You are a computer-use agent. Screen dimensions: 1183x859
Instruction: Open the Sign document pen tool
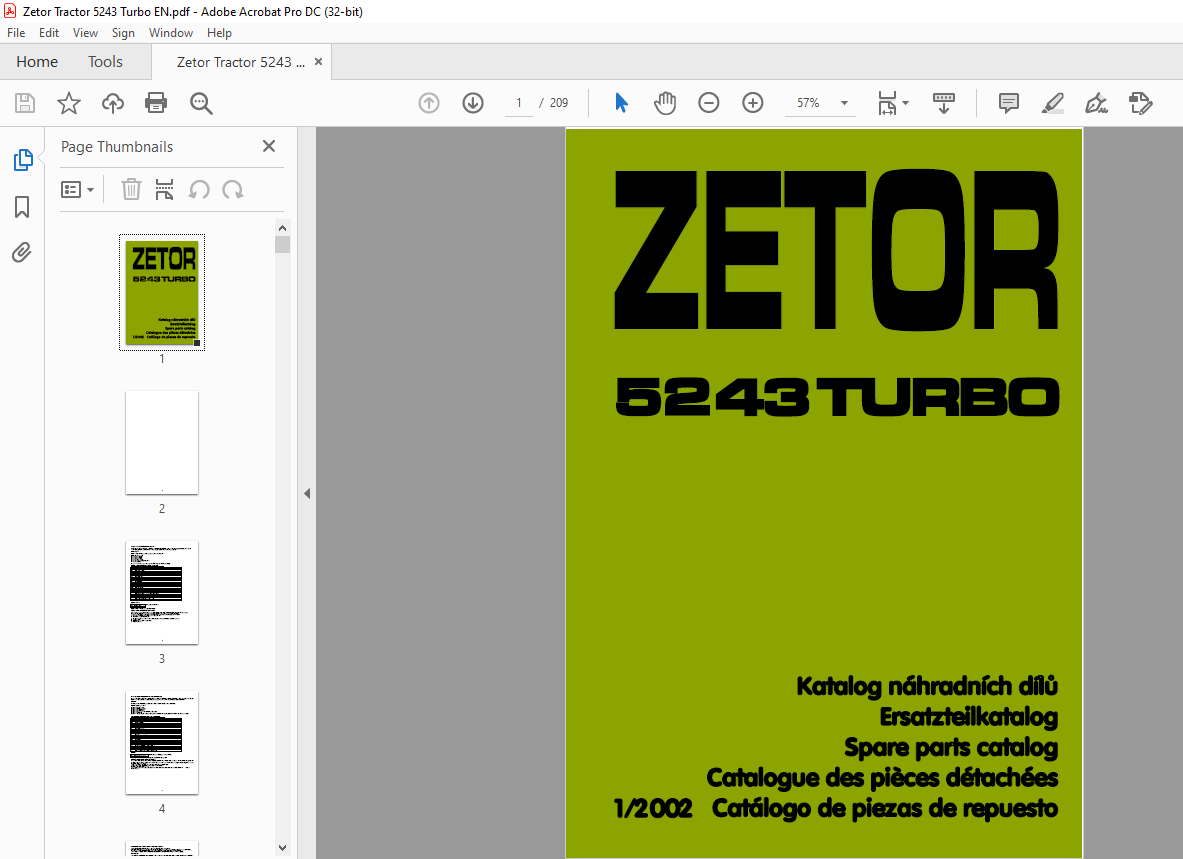click(1096, 103)
